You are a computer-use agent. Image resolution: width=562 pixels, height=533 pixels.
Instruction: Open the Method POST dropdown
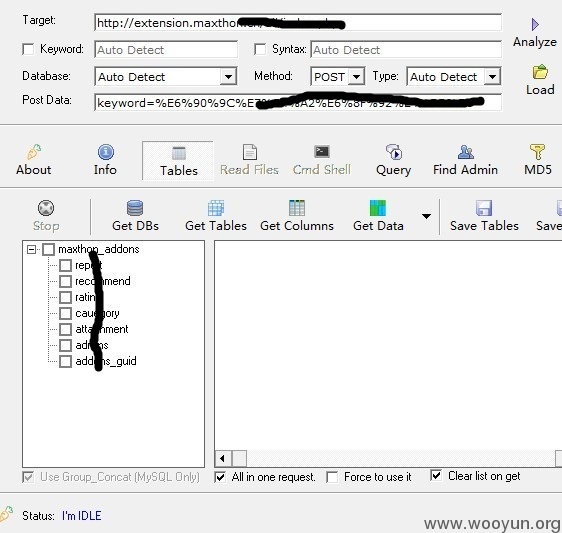(x=356, y=77)
